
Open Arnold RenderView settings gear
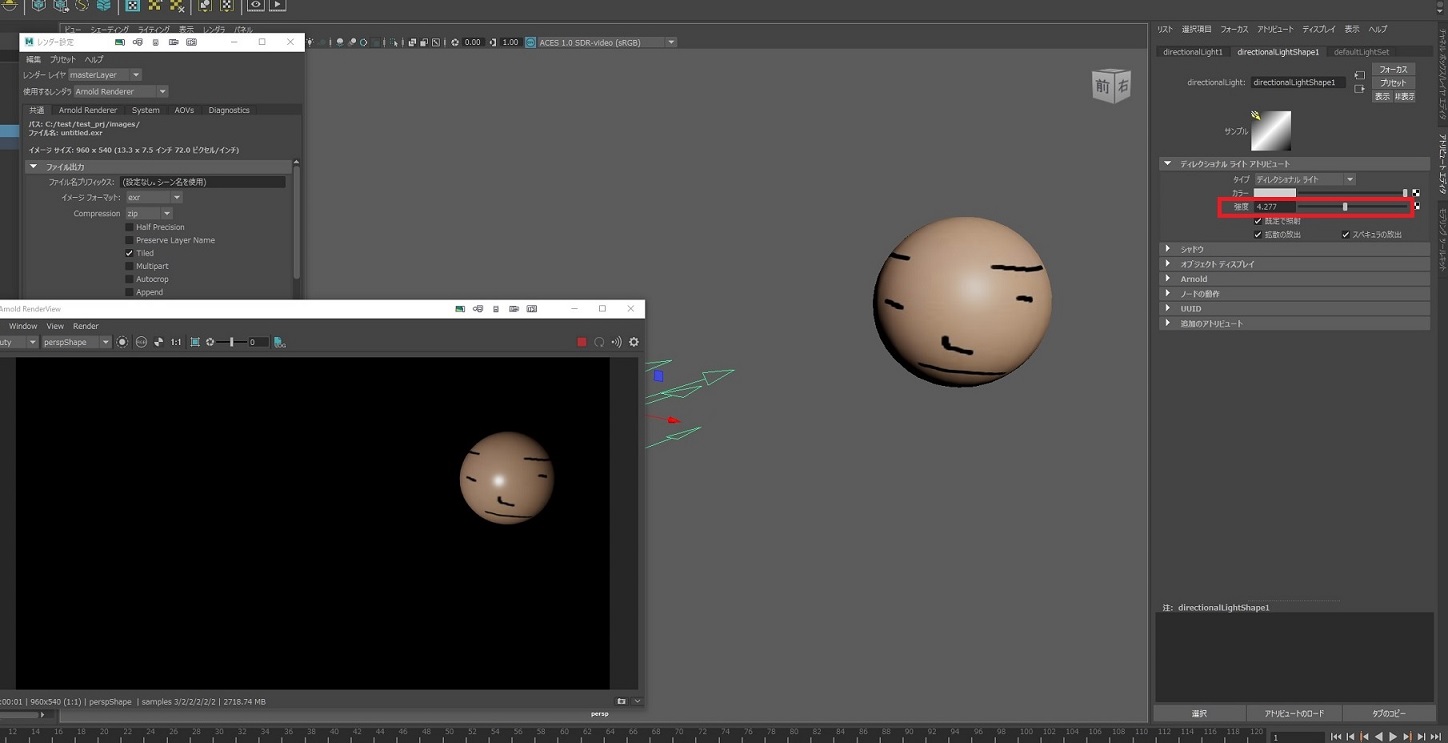coord(633,342)
